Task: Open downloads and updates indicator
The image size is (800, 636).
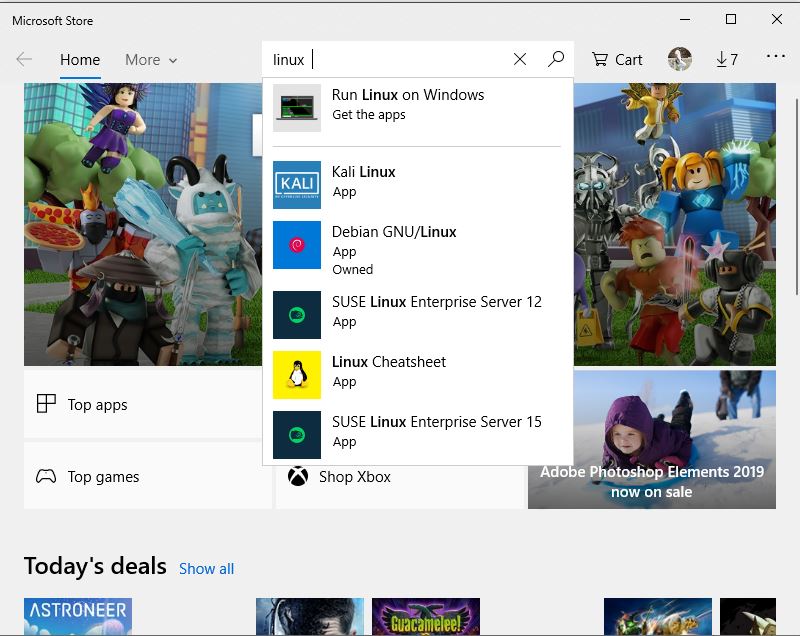Action: (x=727, y=59)
